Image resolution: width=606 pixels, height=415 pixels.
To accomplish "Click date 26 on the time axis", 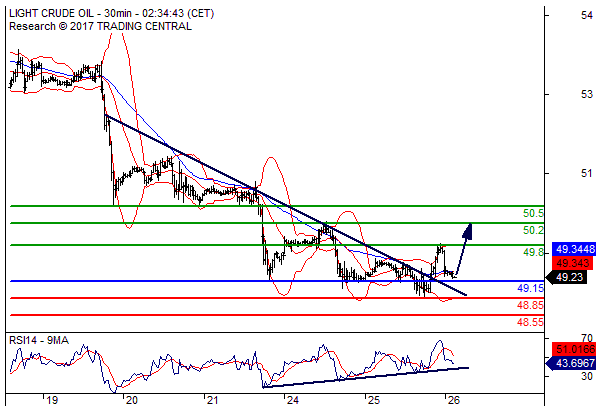I will (454, 400).
